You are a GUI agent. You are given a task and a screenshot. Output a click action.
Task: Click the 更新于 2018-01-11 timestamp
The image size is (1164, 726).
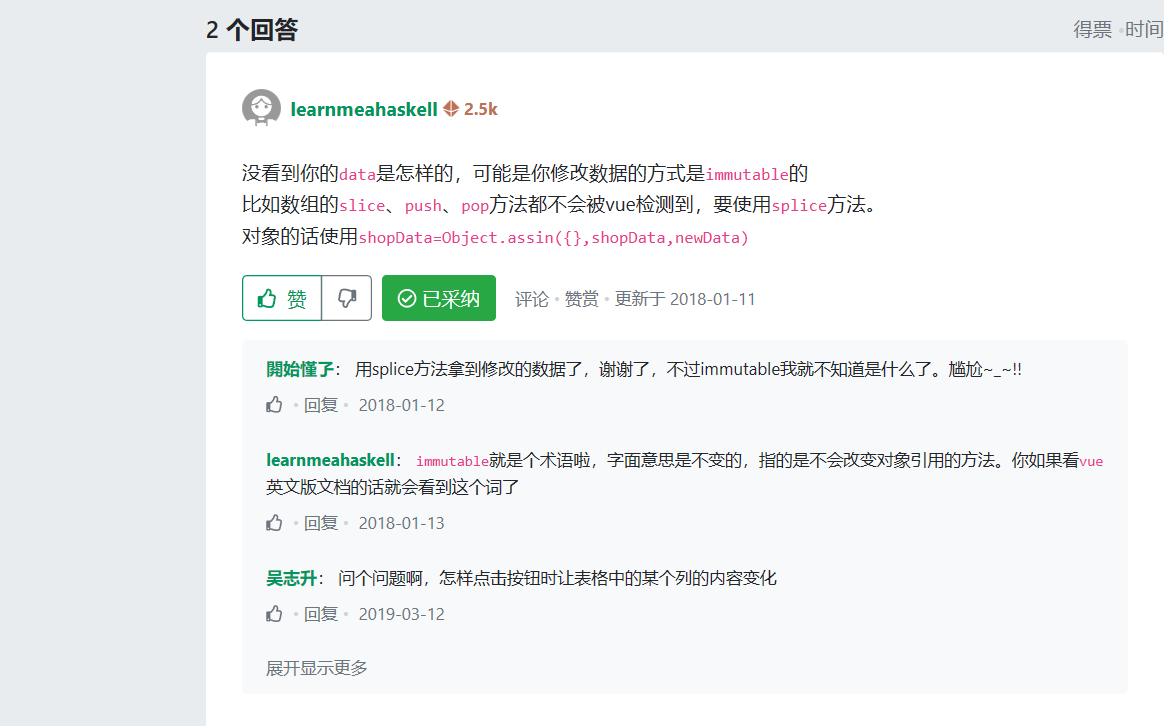pos(684,299)
